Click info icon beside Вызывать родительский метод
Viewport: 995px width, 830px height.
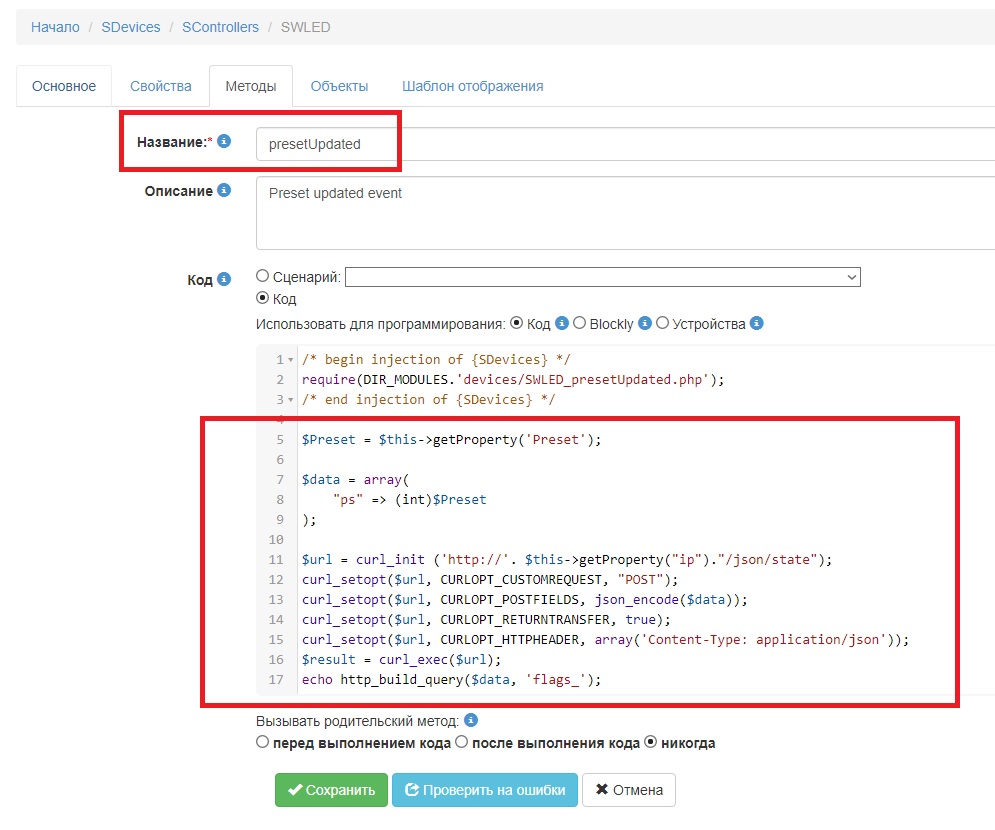tap(472, 720)
